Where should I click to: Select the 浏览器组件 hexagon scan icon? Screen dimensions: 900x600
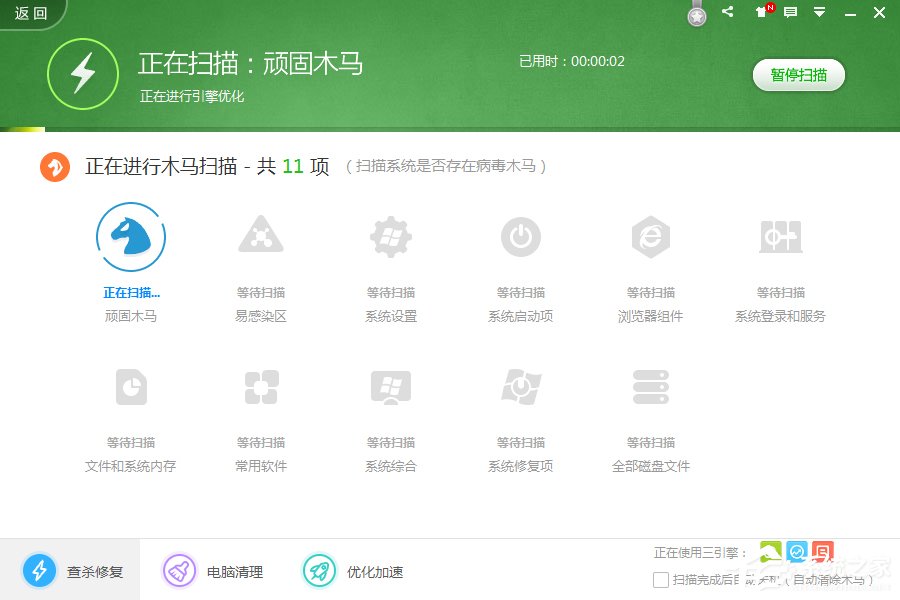650,237
